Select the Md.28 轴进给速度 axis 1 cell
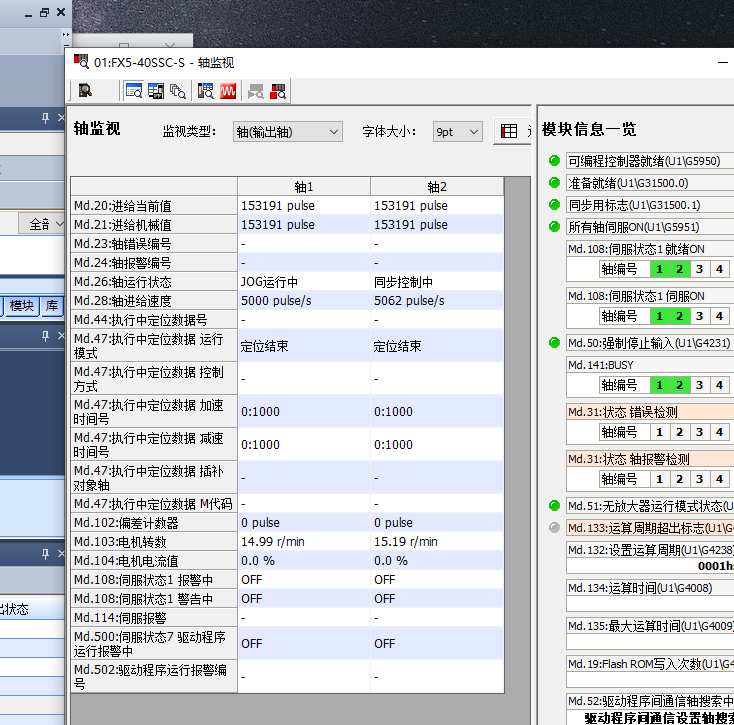This screenshot has width=734, height=725. pyautogui.click(x=303, y=301)
